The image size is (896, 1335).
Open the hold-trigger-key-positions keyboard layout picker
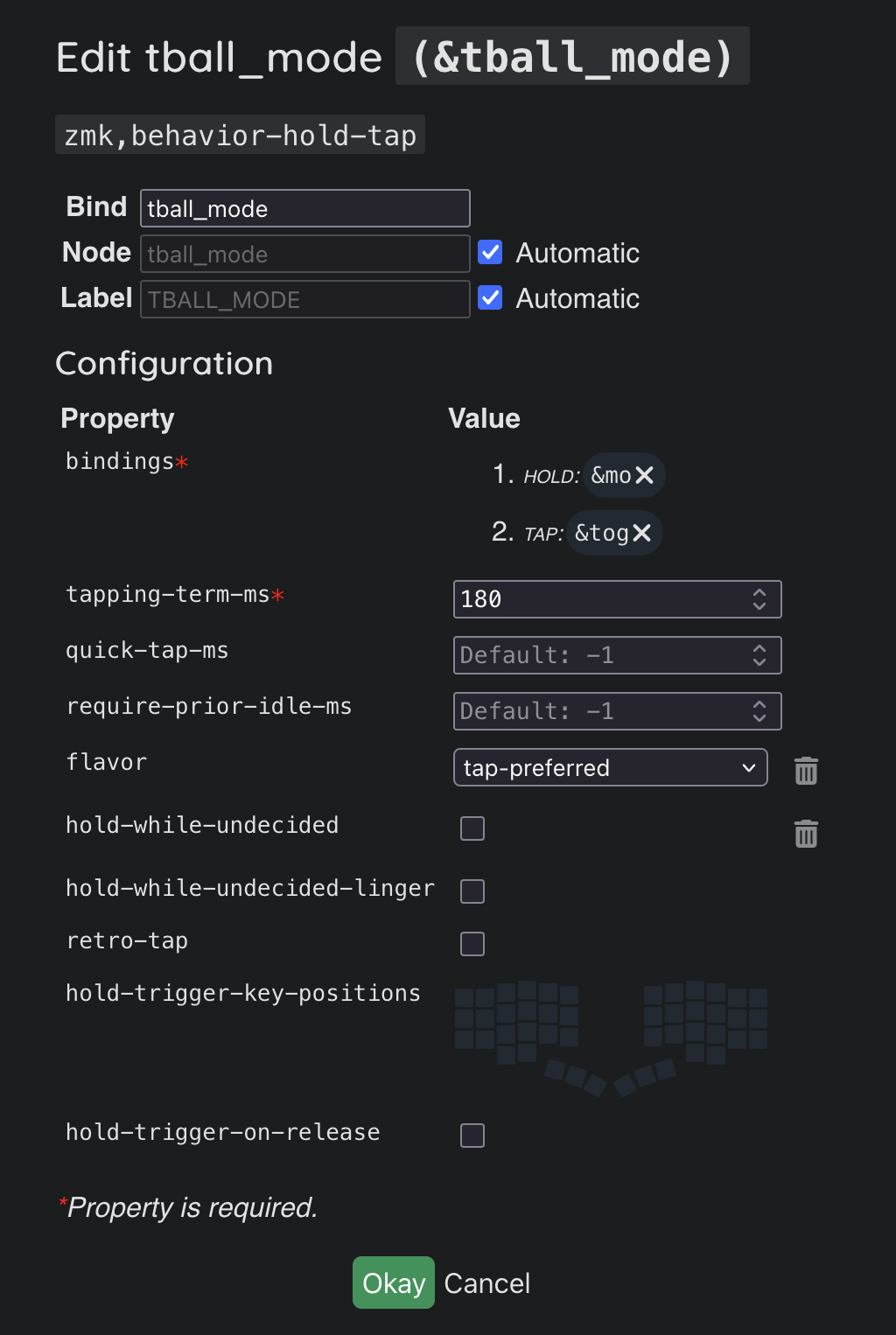(611, 1037)
